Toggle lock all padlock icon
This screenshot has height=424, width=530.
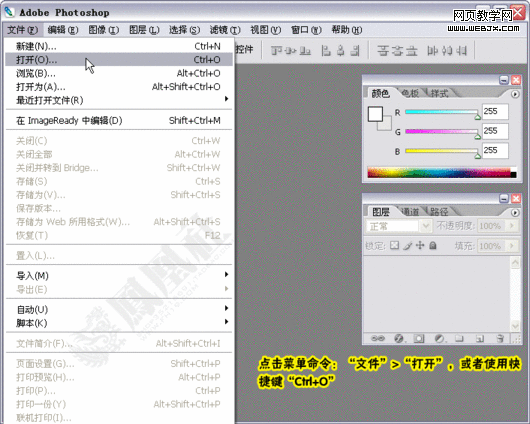coord(433,245)
